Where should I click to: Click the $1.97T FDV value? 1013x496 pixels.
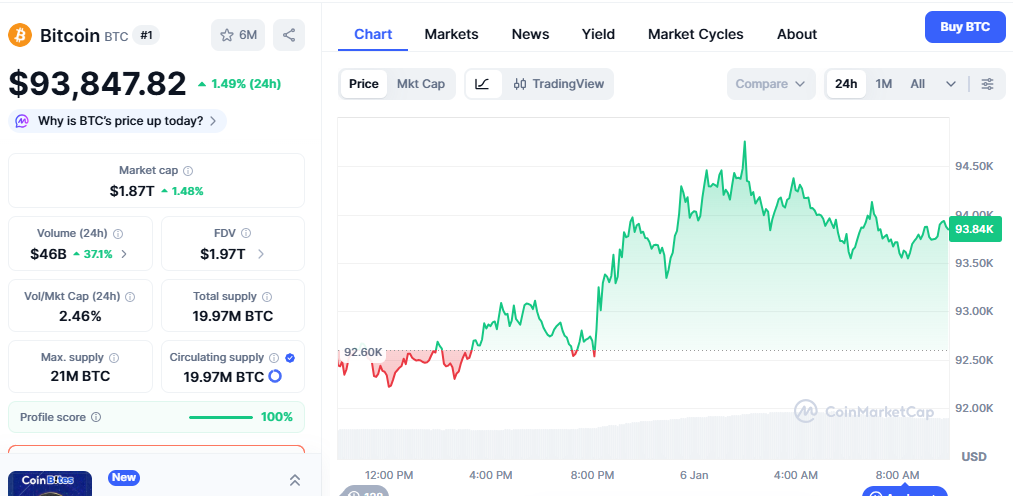pyautogui.click(x=223, y=254)
